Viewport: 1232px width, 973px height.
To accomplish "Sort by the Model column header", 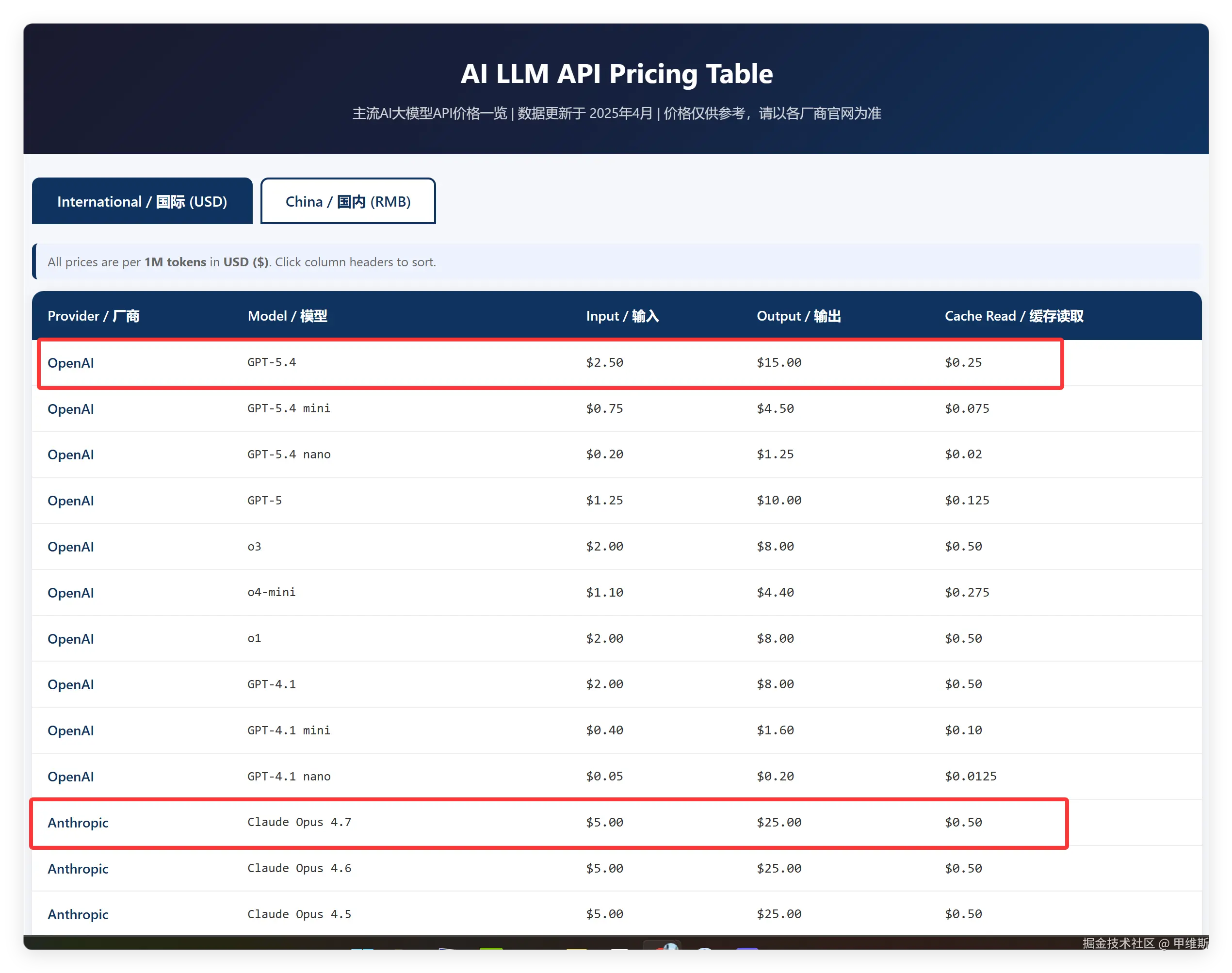I will click(287, 316).
